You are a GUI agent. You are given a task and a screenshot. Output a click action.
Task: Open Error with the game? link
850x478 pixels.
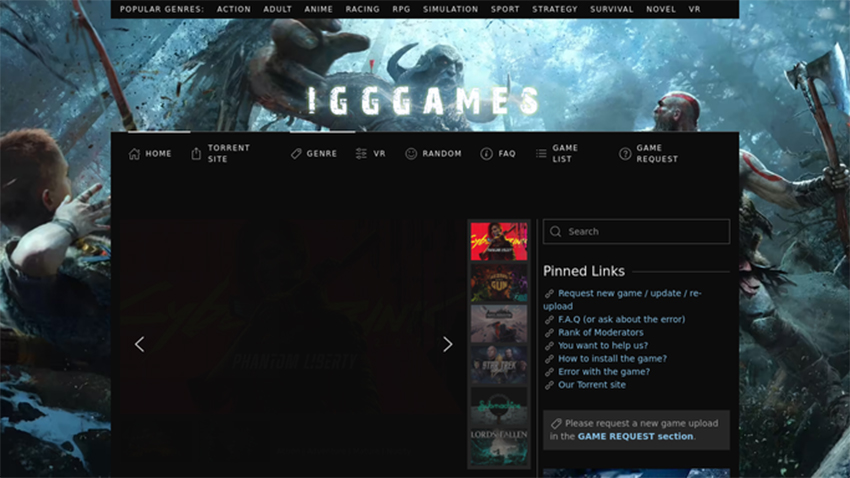pos(604,372)
